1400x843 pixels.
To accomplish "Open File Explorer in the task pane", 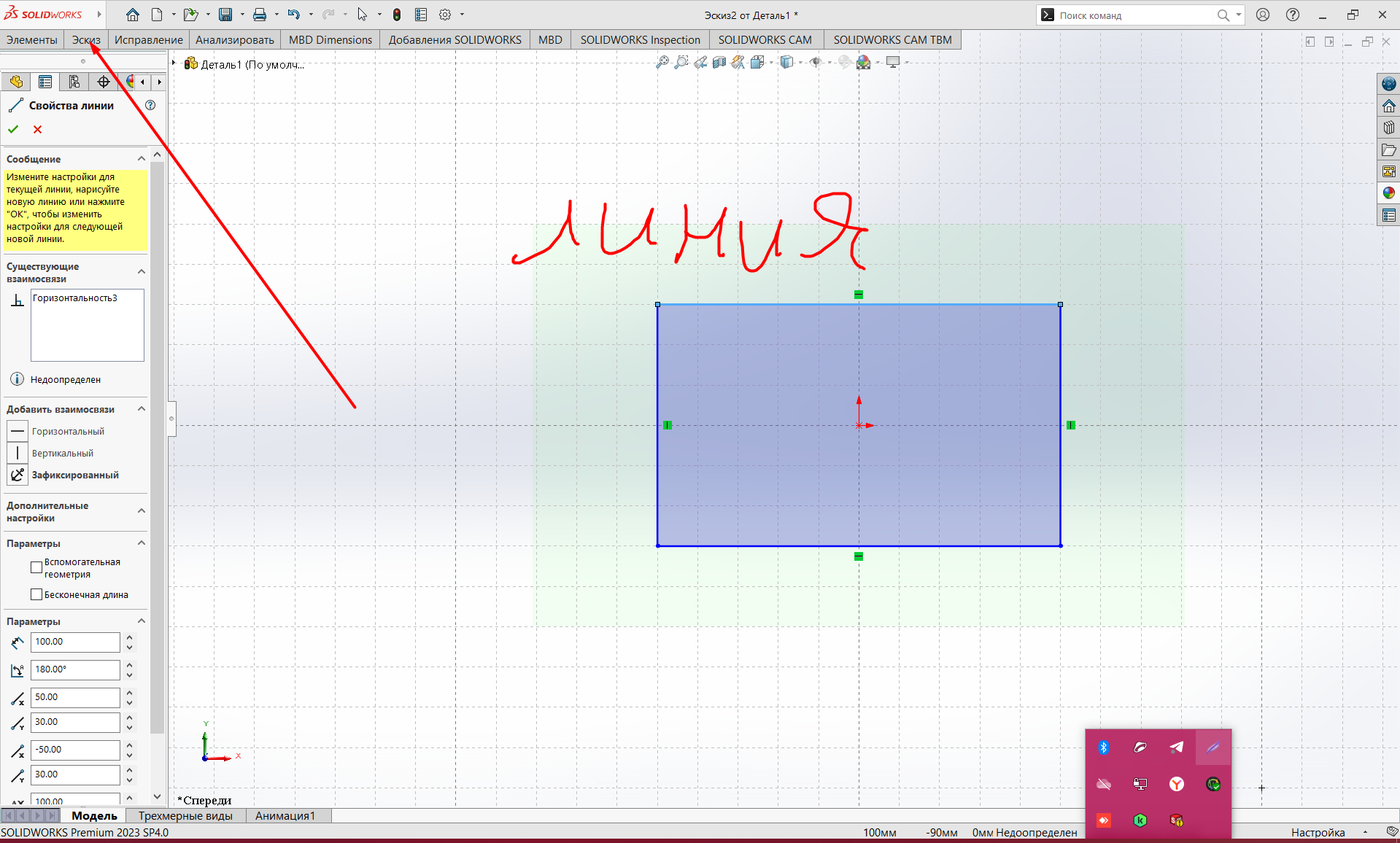I will (x=1388, y=149).
